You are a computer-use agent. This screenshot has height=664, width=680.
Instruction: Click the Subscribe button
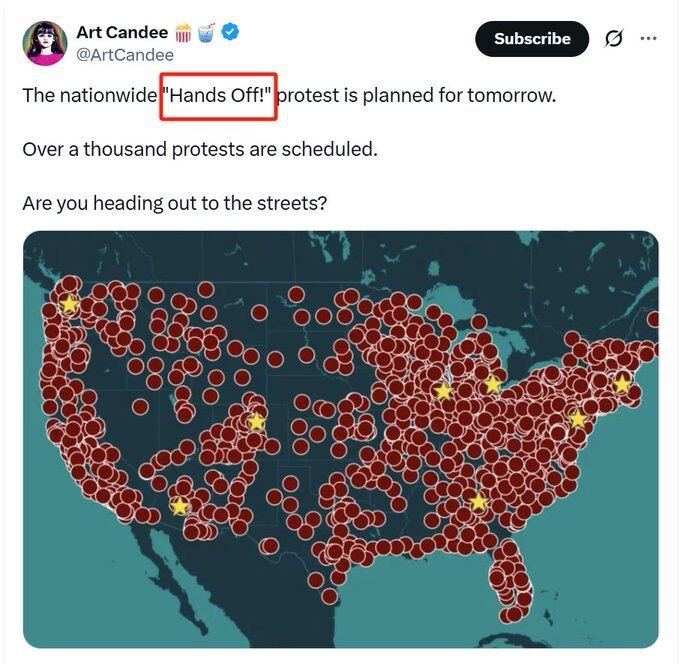[x=532, y=39]
